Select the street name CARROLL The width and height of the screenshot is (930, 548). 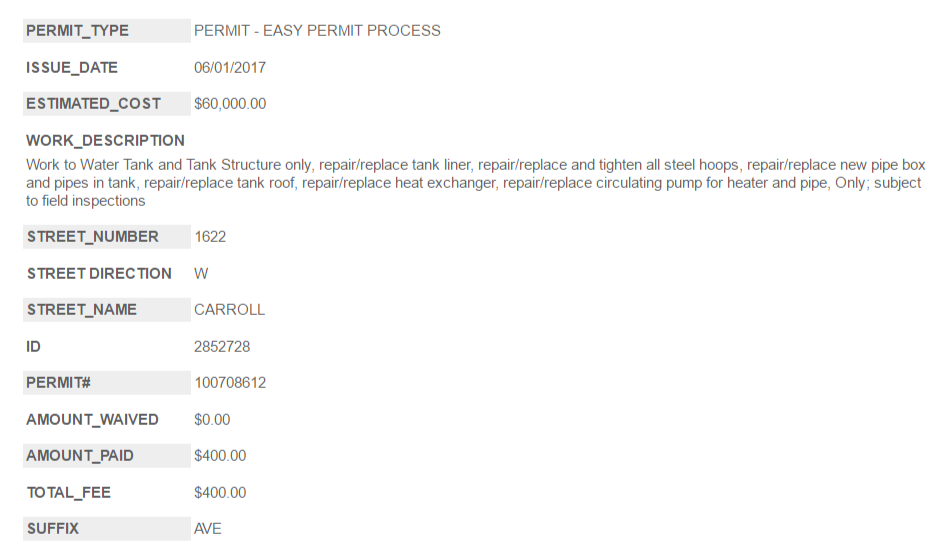229,310
